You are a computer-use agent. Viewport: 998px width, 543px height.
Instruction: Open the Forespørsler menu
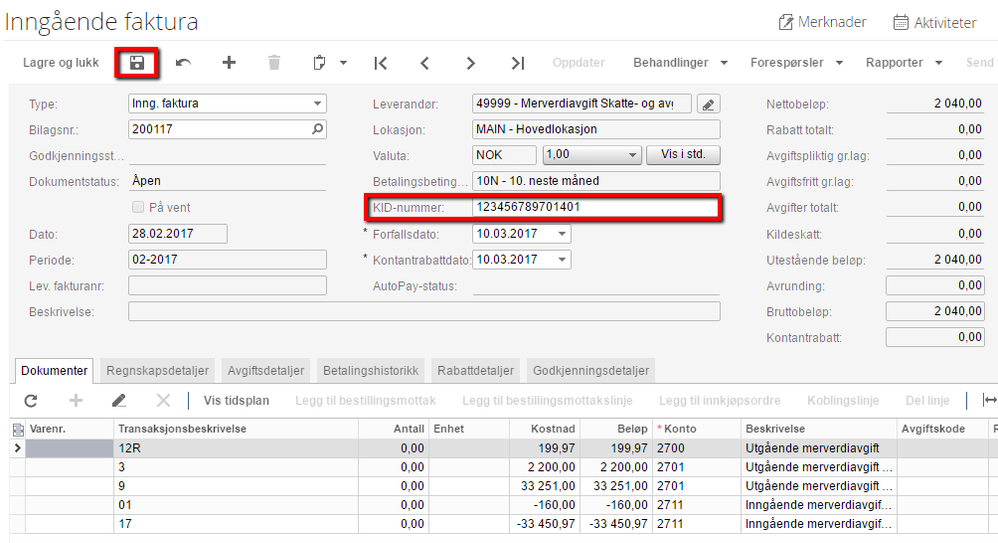pos(796,62)
